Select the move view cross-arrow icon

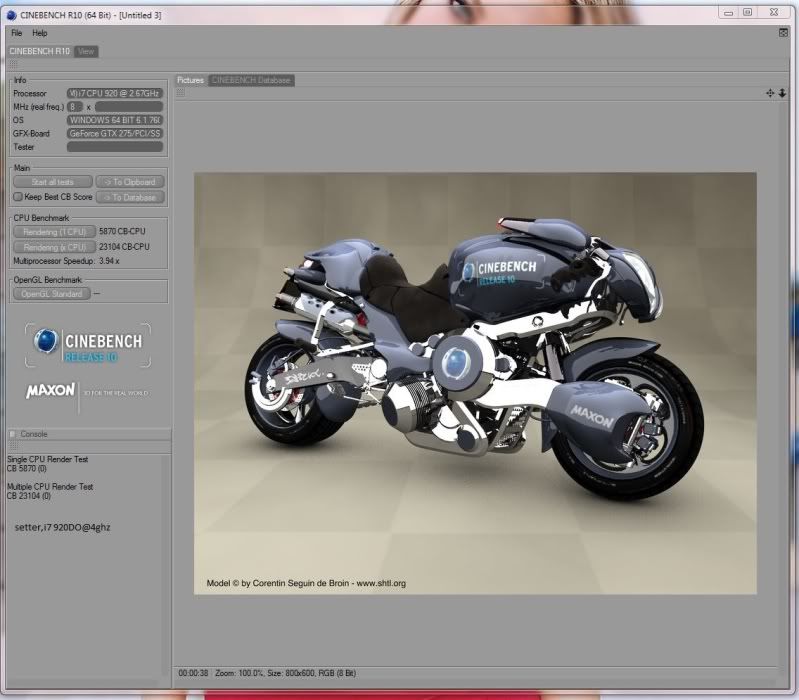770,93
